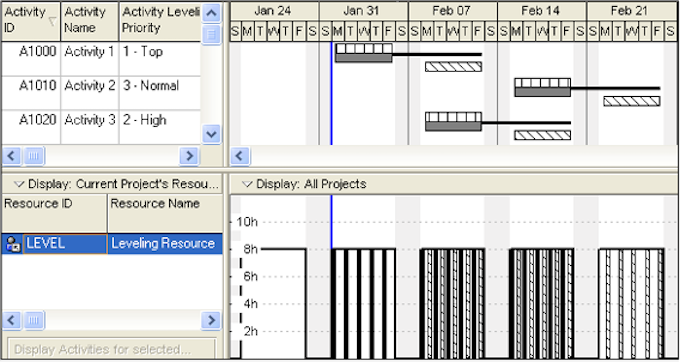
Task: Click the activity table's scroll left arrow
Action: (x=11, y=156)
